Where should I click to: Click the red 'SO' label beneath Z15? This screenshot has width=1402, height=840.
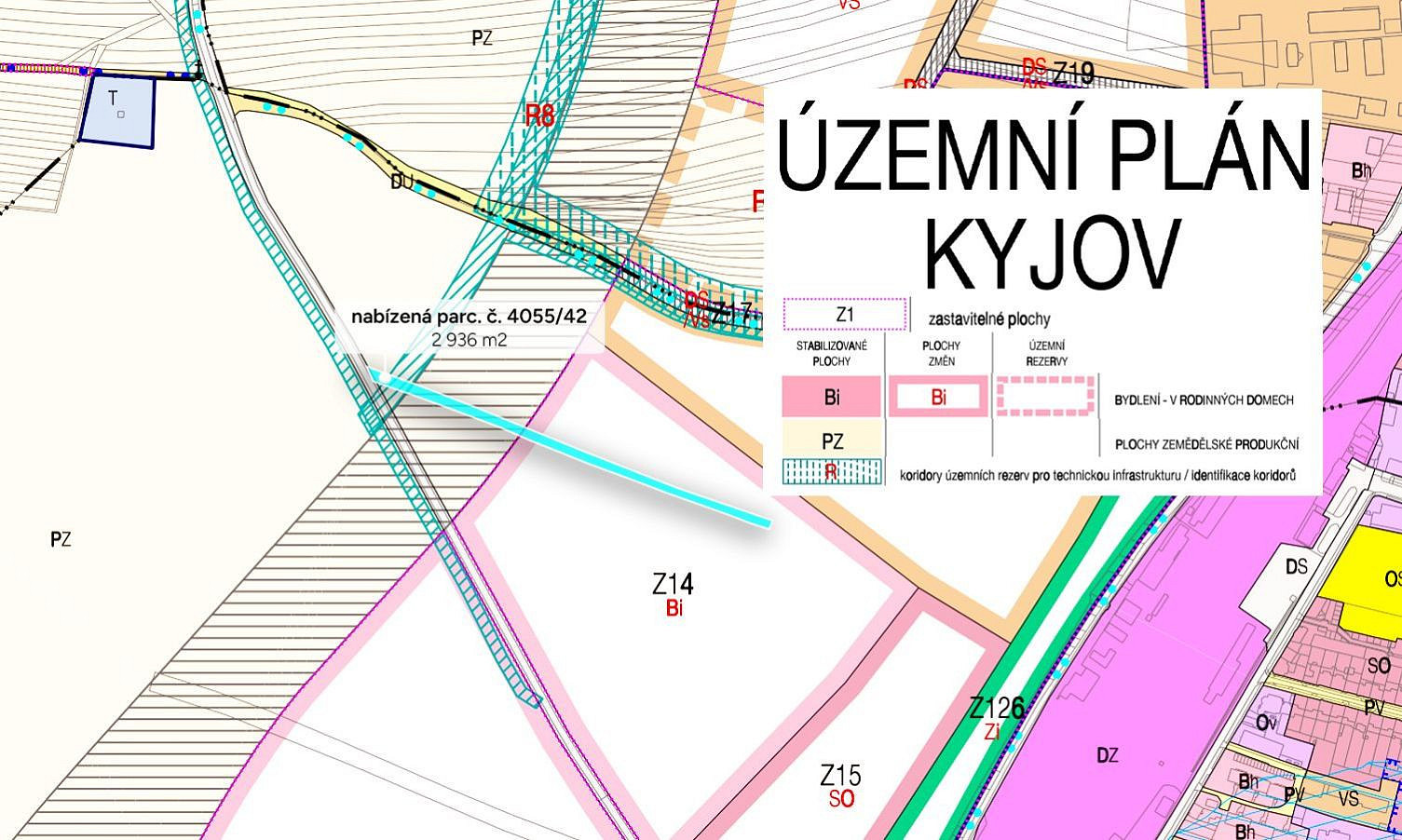click(841, 799)
